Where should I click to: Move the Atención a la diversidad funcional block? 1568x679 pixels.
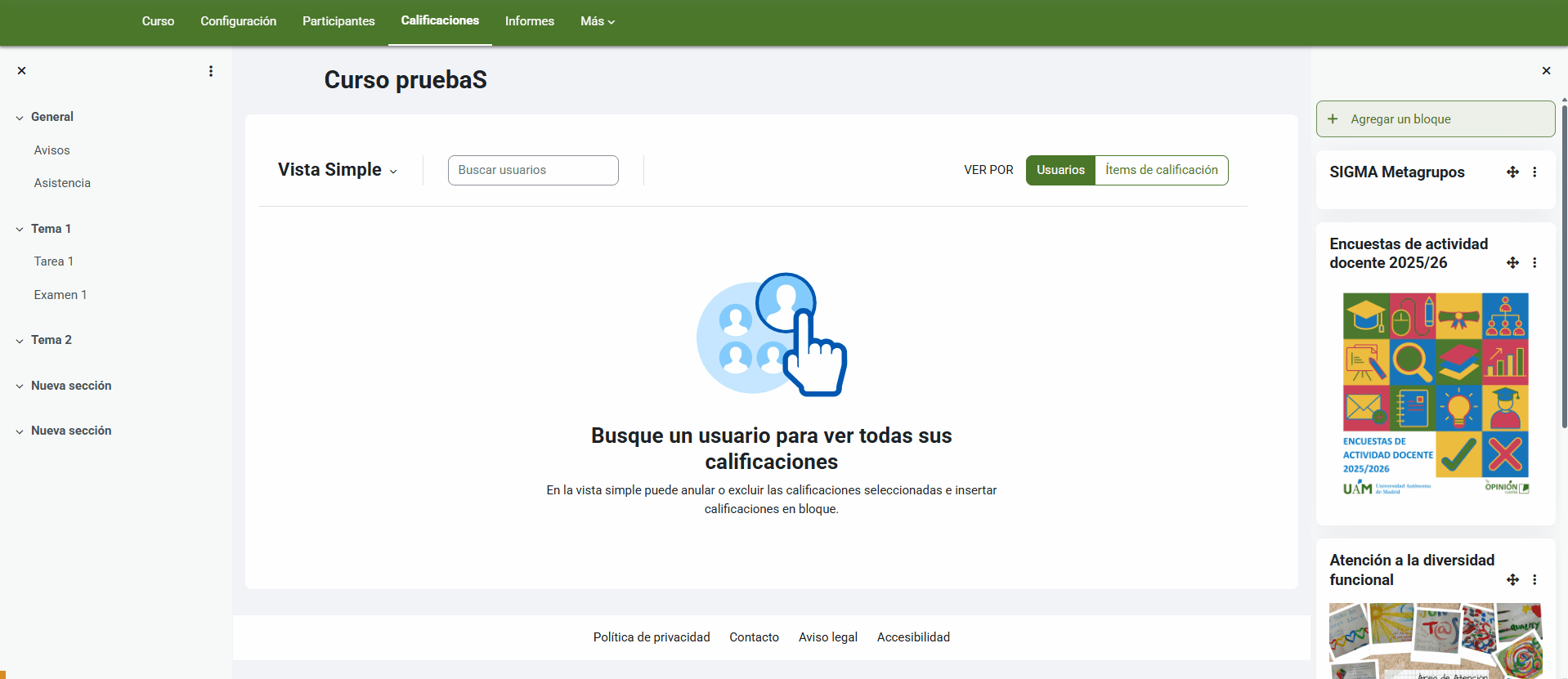tap(1512, 580)
